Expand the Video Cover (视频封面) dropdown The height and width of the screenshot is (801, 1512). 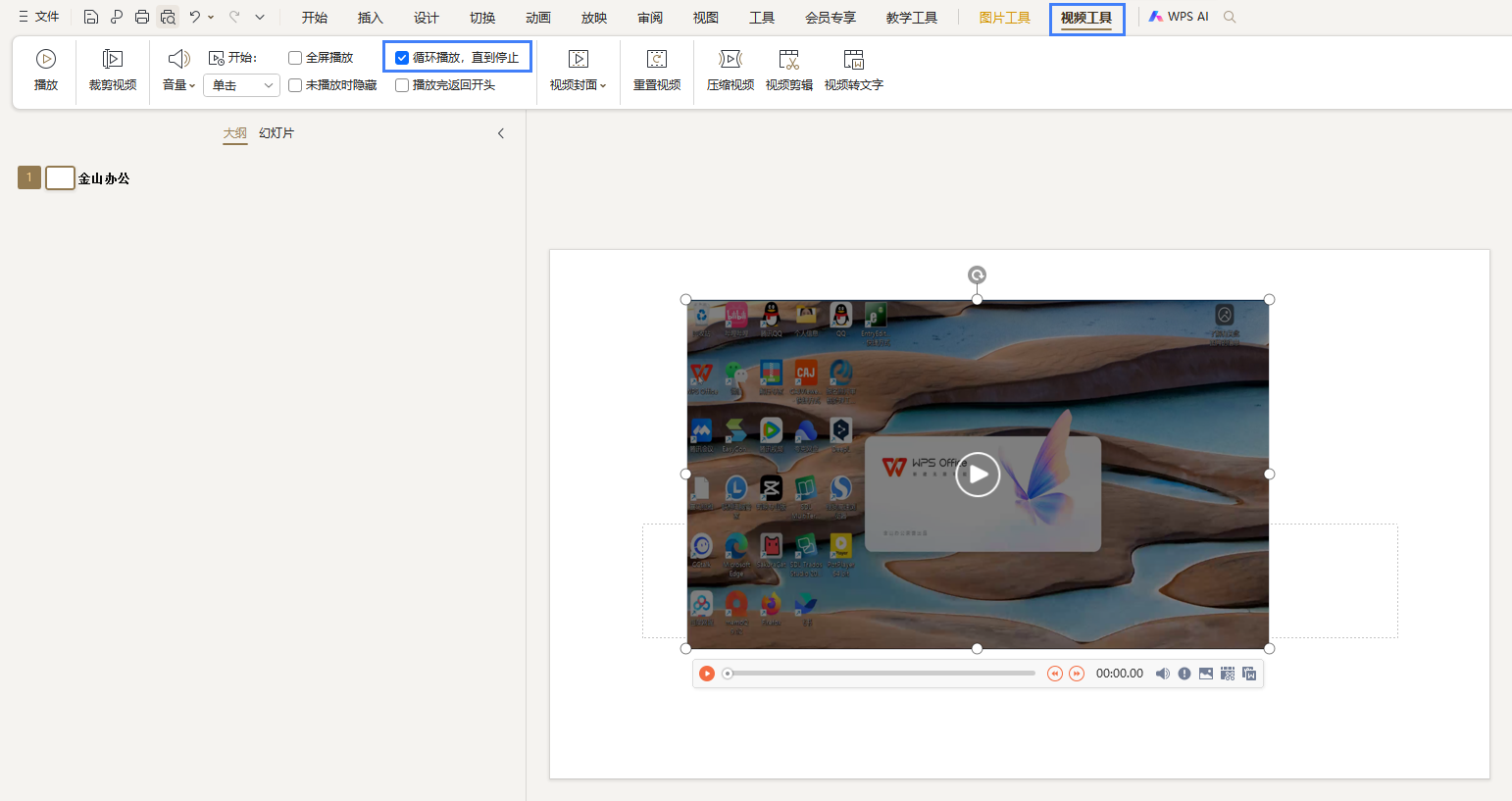point(579,85)
